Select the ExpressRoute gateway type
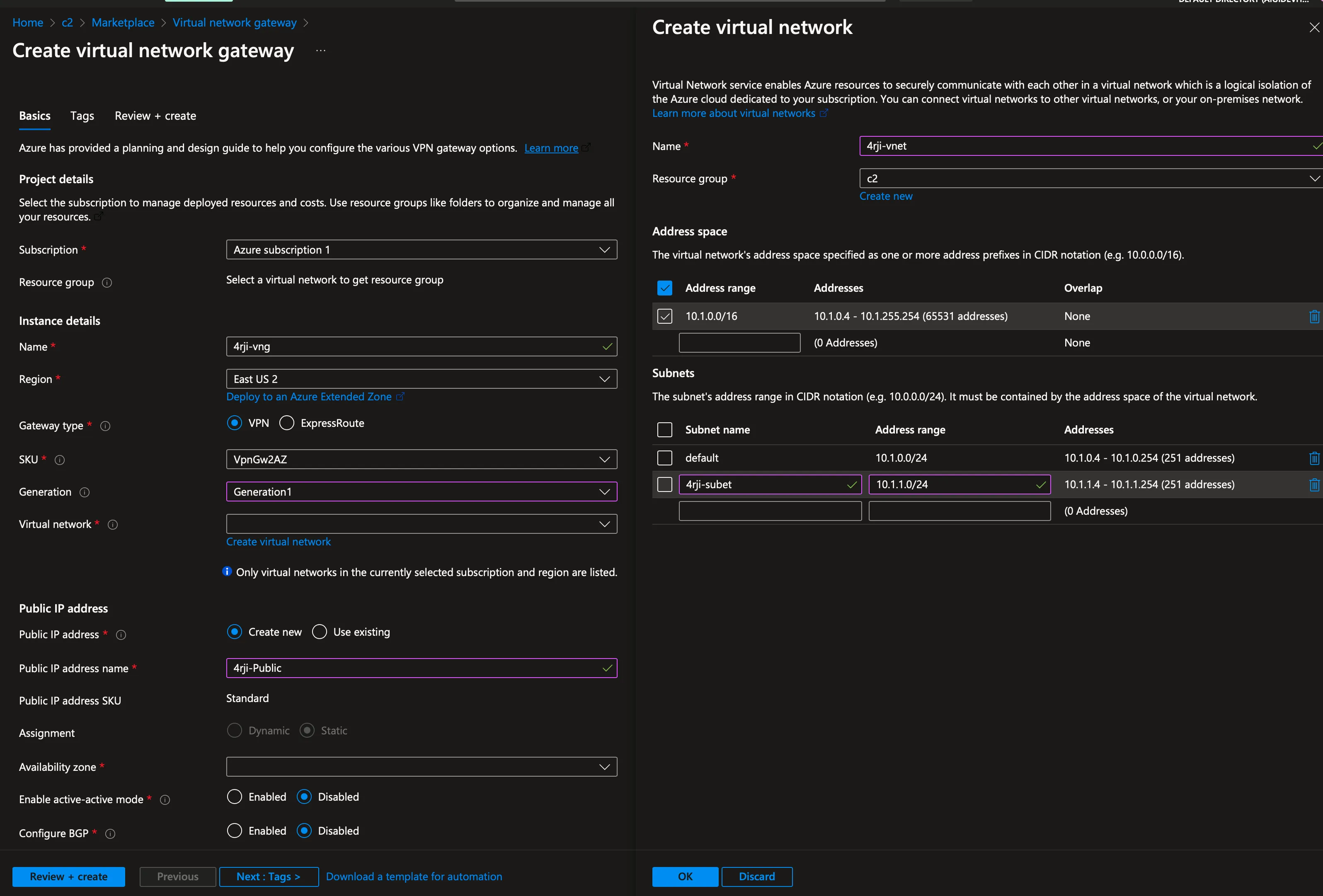This screenshot has height=896, width=1323. click(287, 423)
